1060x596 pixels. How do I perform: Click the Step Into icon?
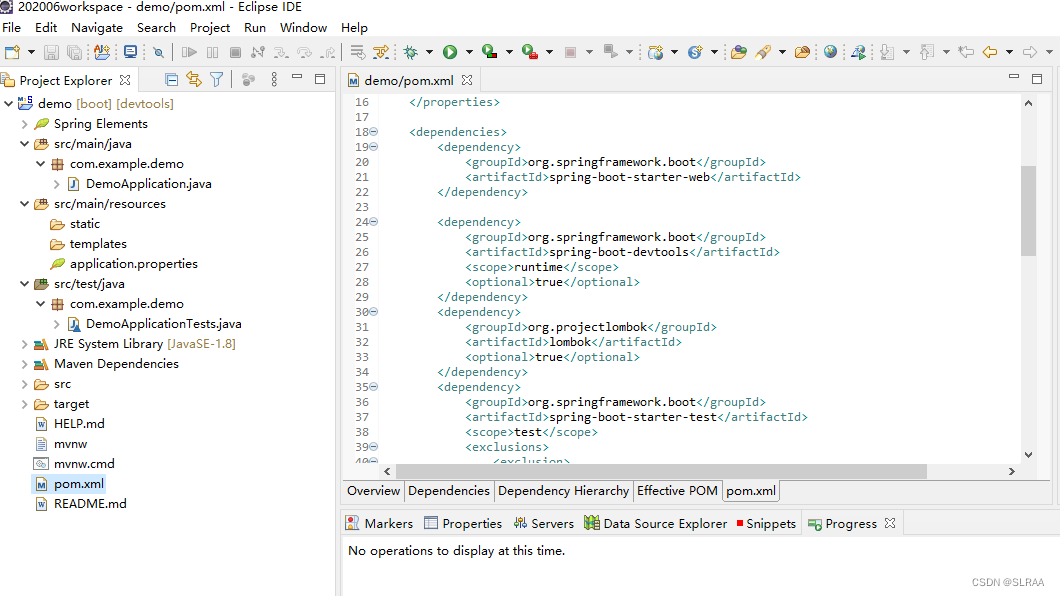pyautogui.click(x=281, y=52)
